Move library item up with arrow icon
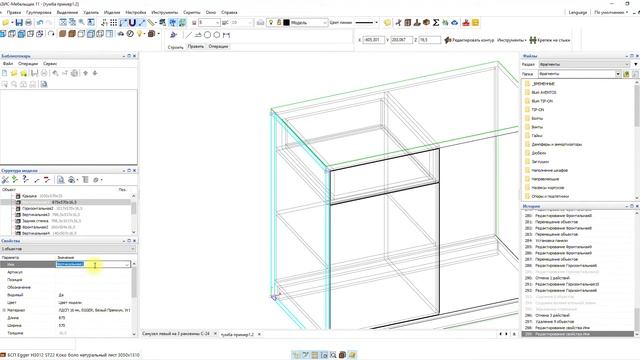The height and width of the screenshot is (360, 640). [85, 73]
